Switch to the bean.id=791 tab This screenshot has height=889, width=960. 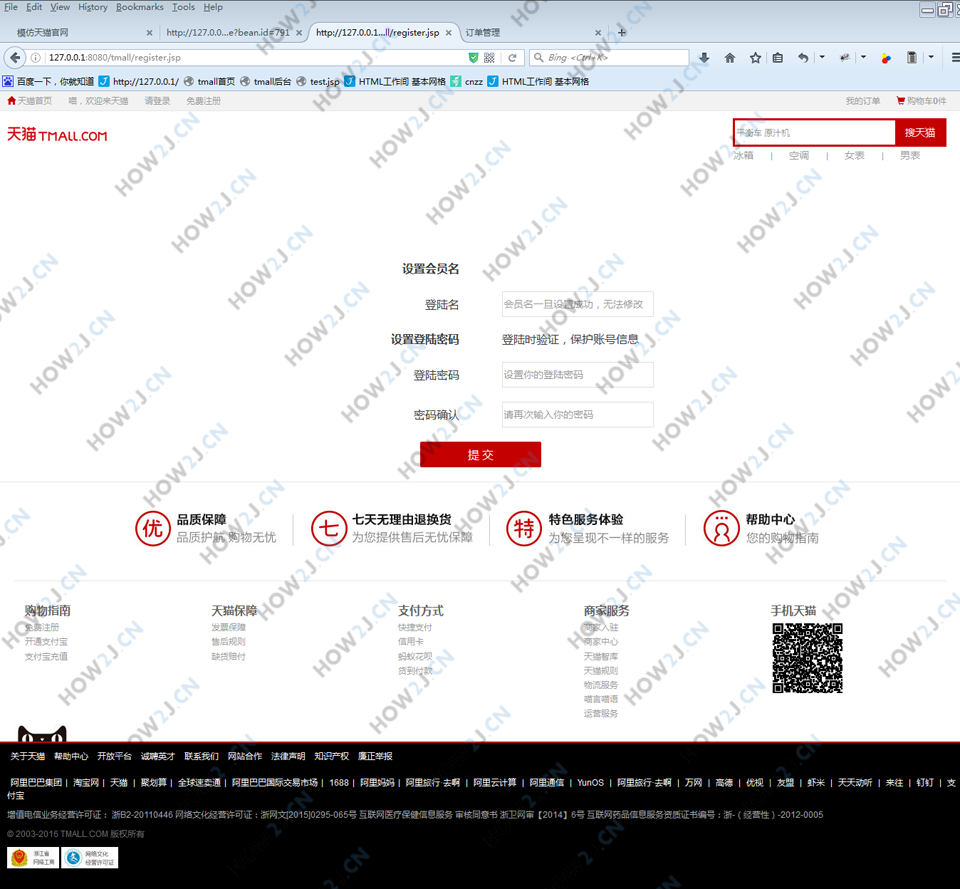(233, 33)
